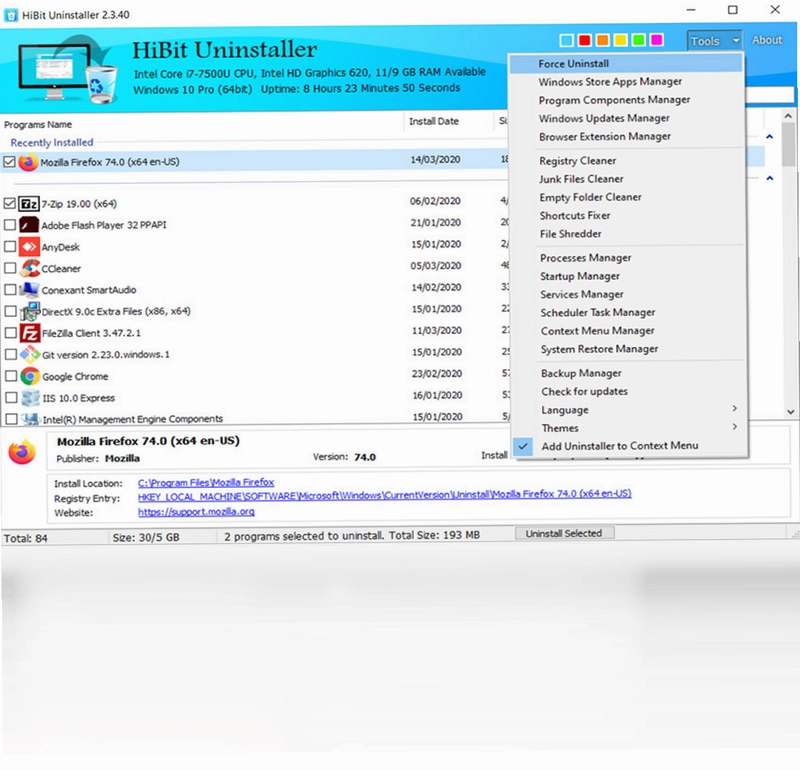This screenshot has width=800, height=771.
Task: Select Force Uninstall from the Tools menu
Action: 626,64
